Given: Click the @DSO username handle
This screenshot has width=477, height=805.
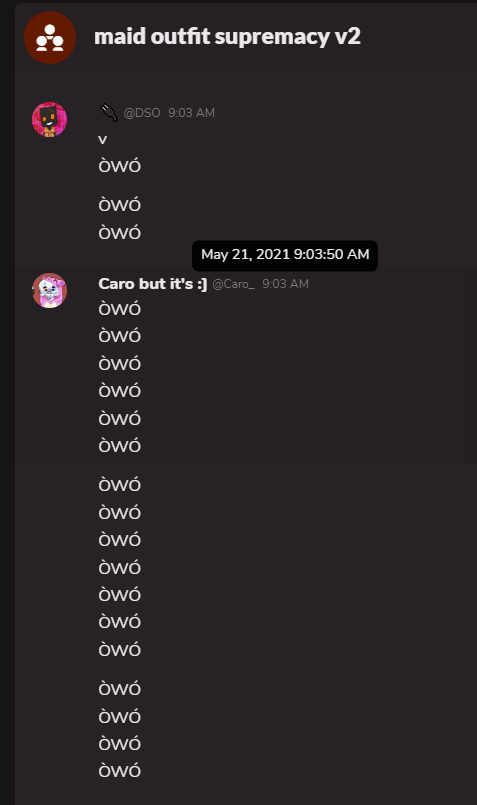Looking at the screenshot, I should (x=142, y=113).
